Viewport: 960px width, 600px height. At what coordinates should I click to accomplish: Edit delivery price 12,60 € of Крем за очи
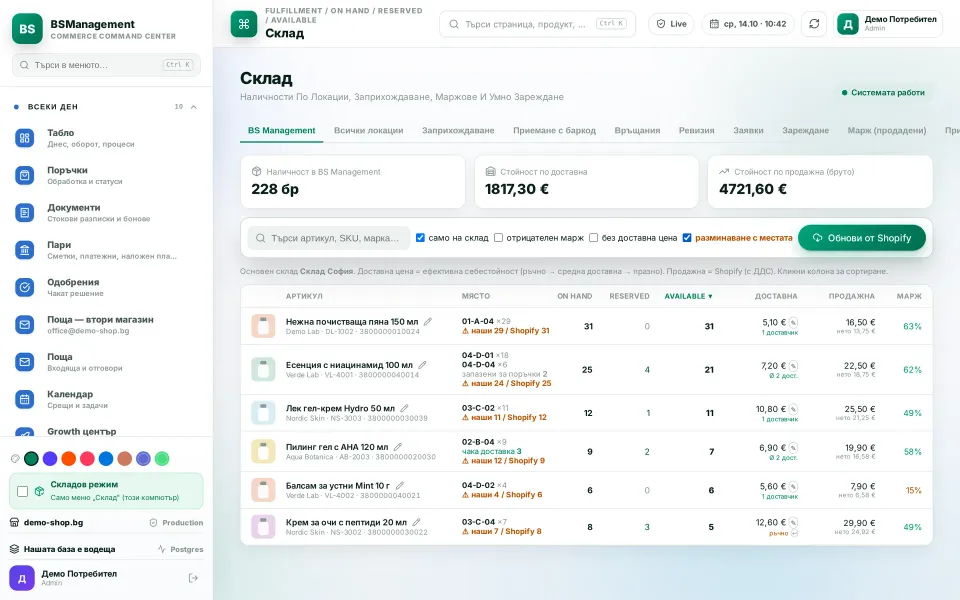(793, 523)
